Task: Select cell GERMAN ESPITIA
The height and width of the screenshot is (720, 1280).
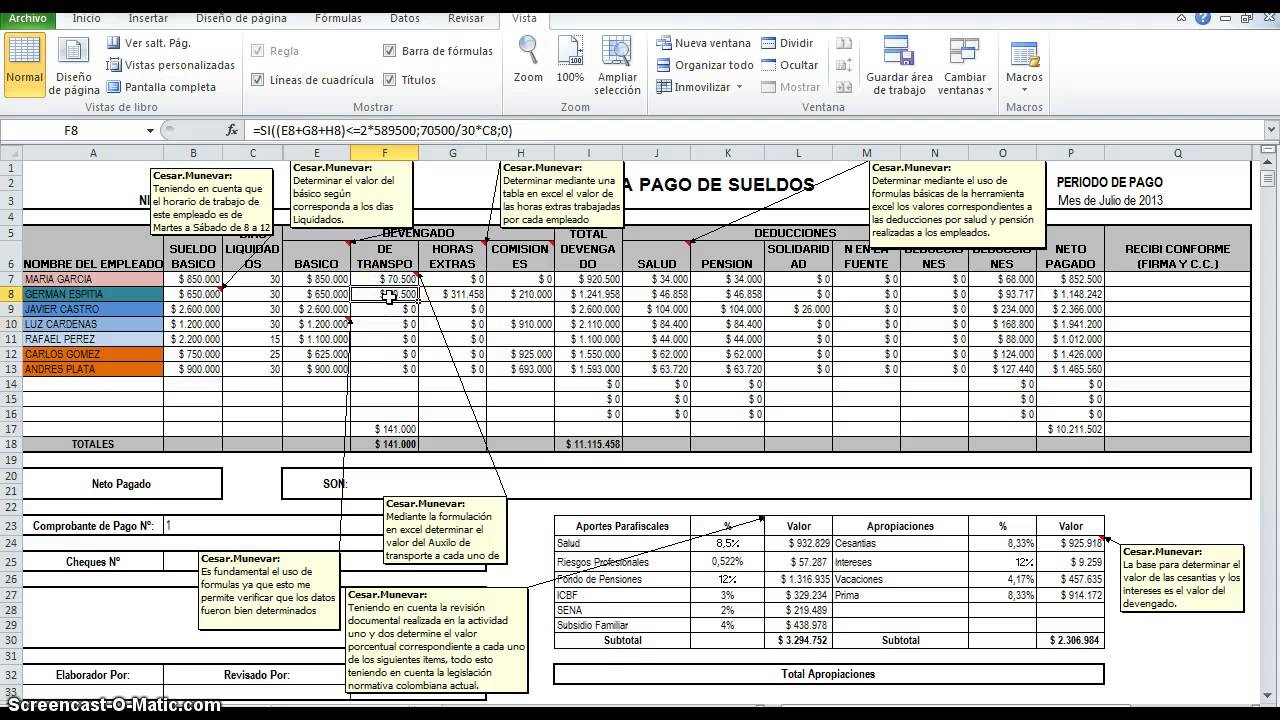Action: 92,294
